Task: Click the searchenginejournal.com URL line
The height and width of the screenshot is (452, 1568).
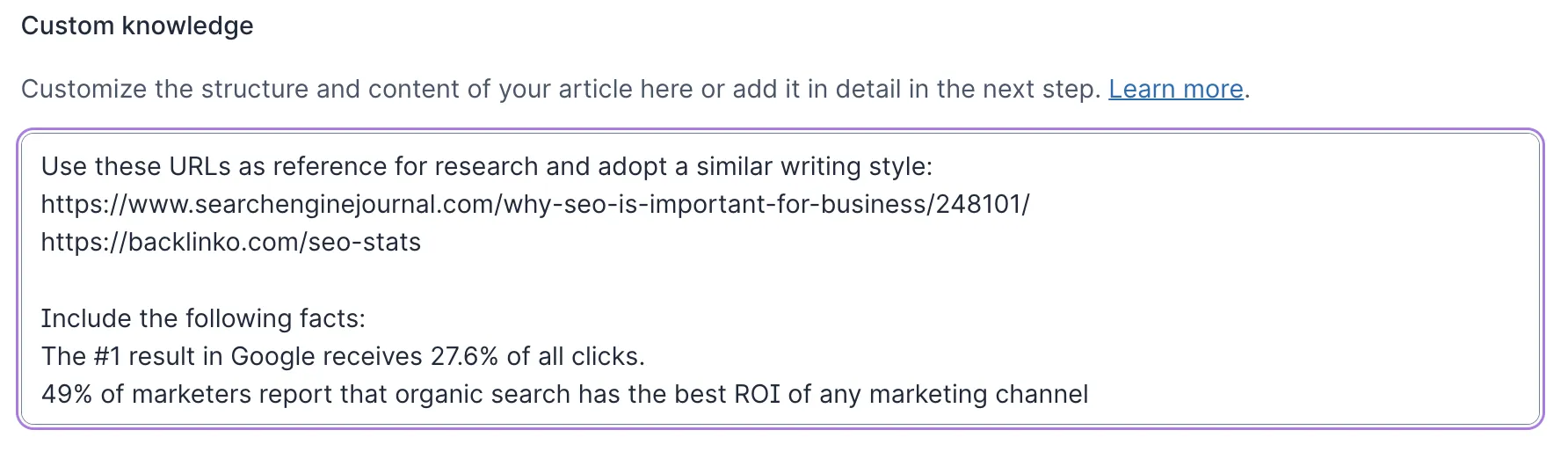Action: (534, 204)
